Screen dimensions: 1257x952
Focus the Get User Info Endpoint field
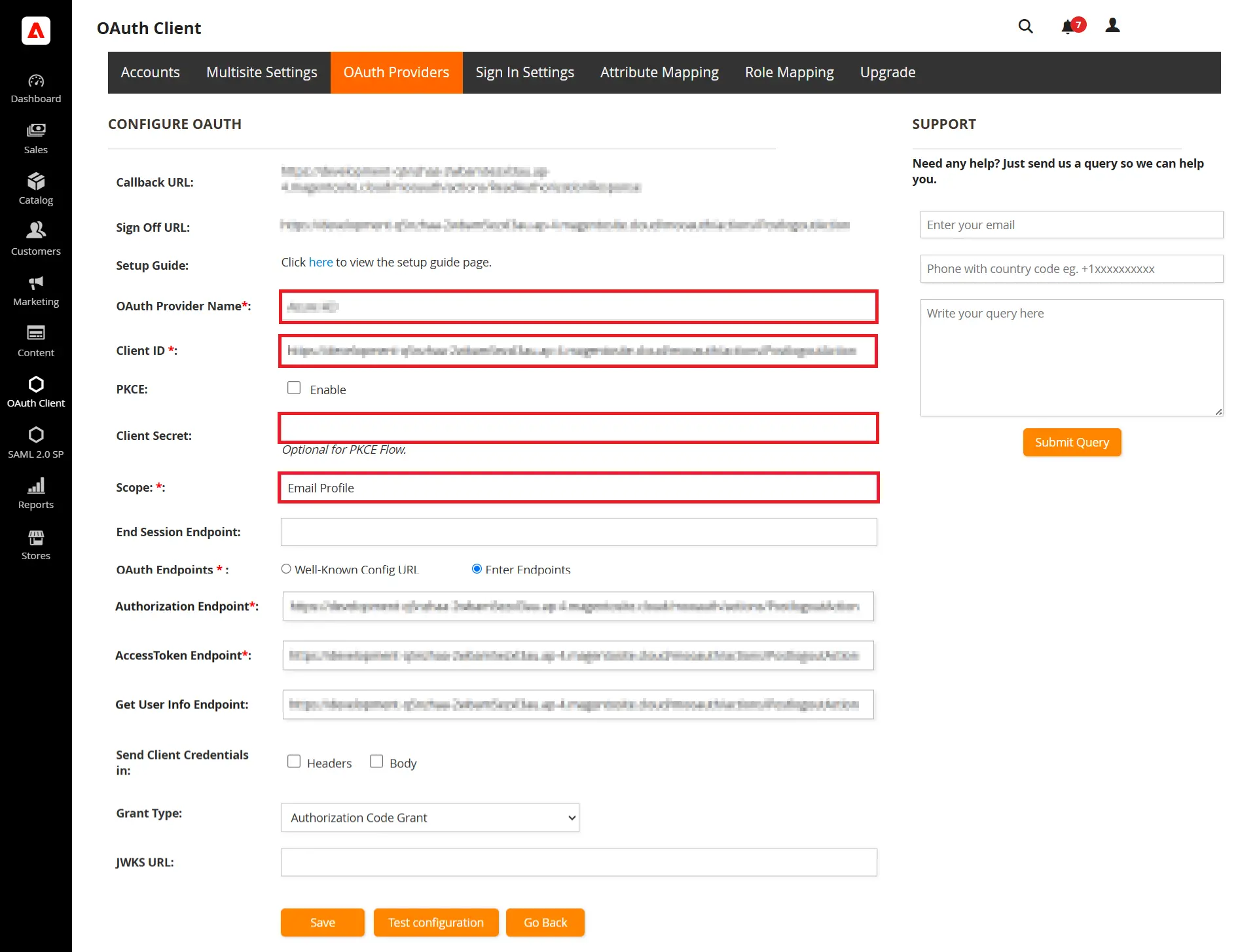578,705
